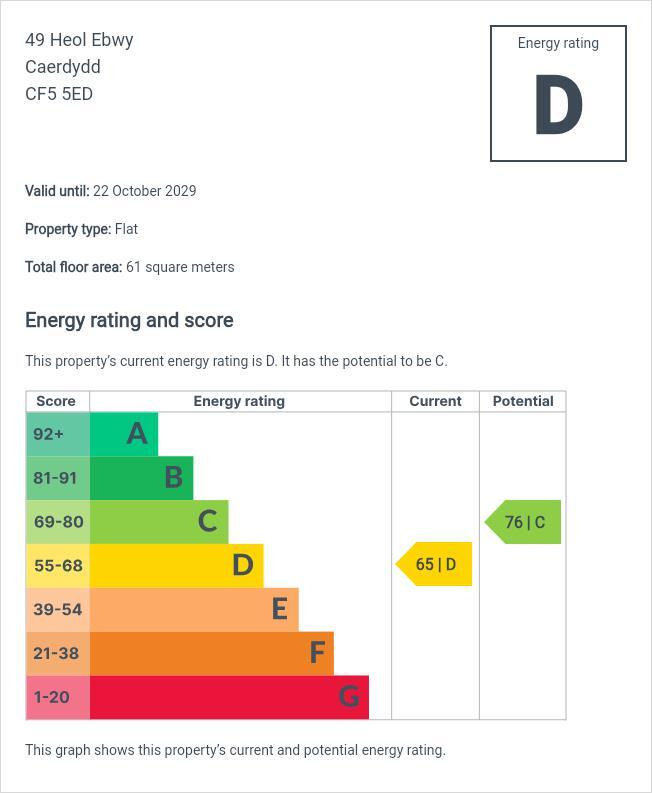Click the current 65 | D arrow marker

[435, 565]
